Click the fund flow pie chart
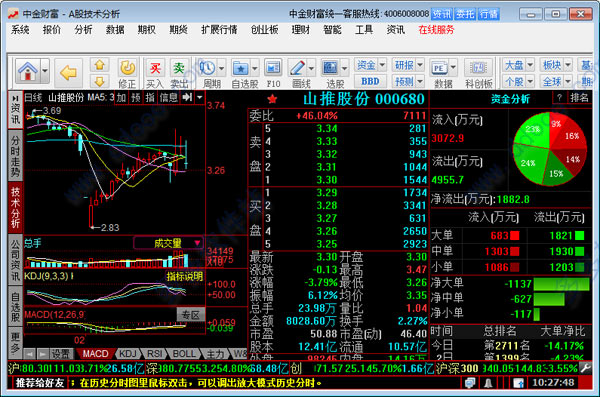The width and height of the screenshot is (600, 397). tap(550, 149)
